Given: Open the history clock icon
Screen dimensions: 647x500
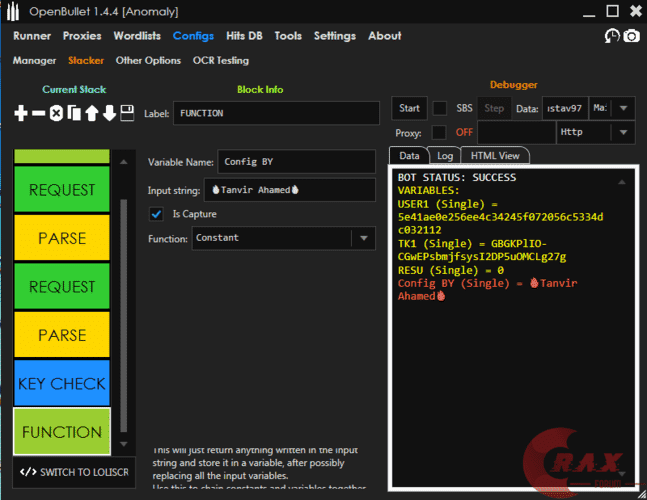Looking at the screenshot, I should pos(612,36).
